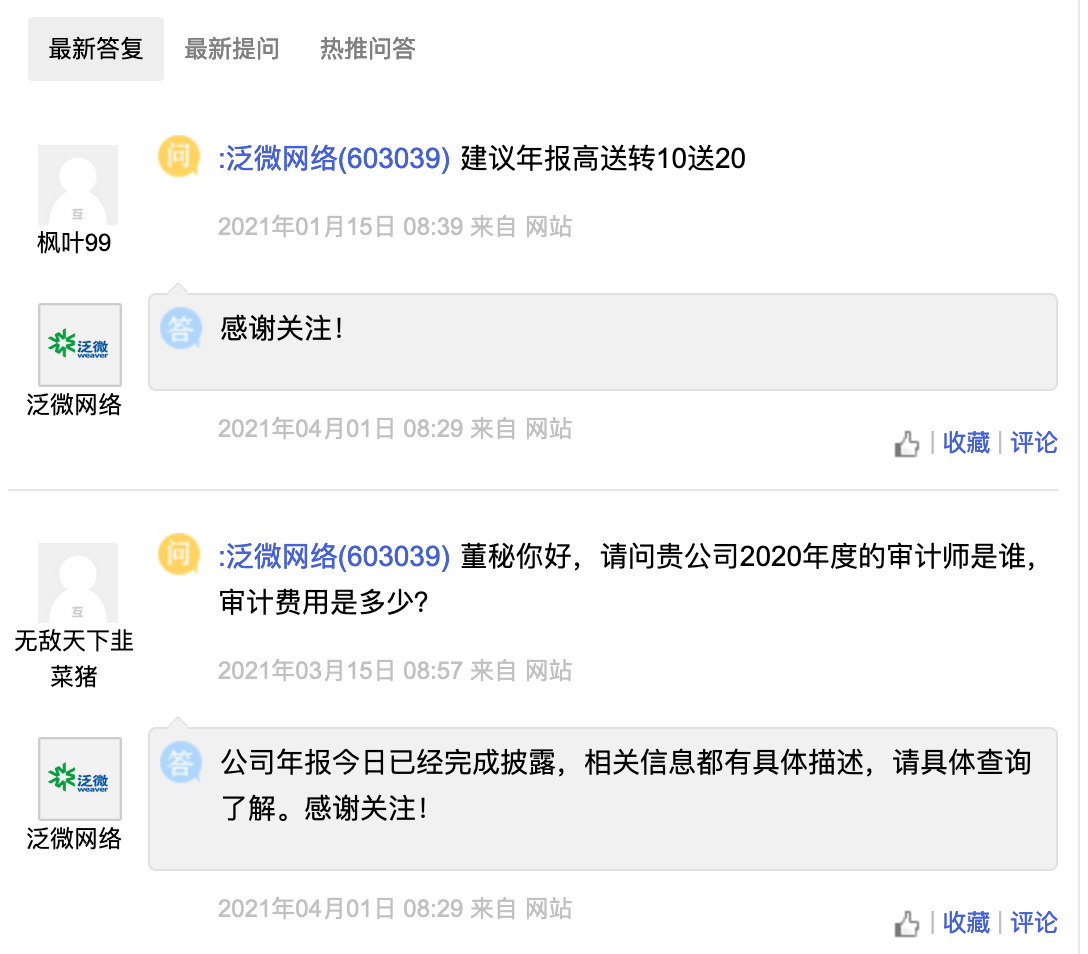Select the 热推问答 tab
This screenshot has height=954, width=1088.
click(x=368, y=49)
